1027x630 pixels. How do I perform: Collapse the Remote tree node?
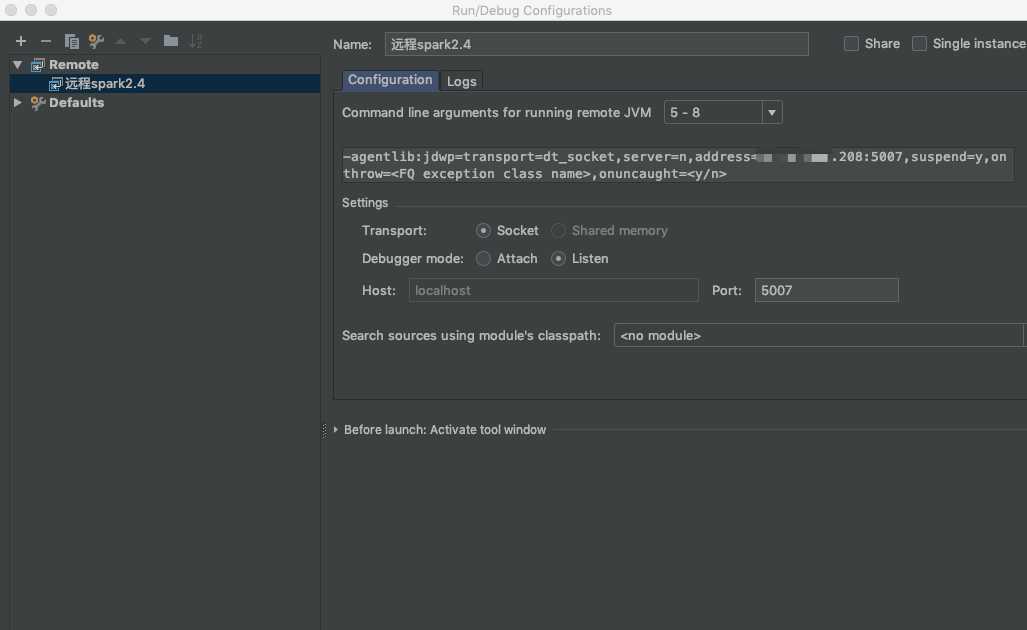(18, 65)
